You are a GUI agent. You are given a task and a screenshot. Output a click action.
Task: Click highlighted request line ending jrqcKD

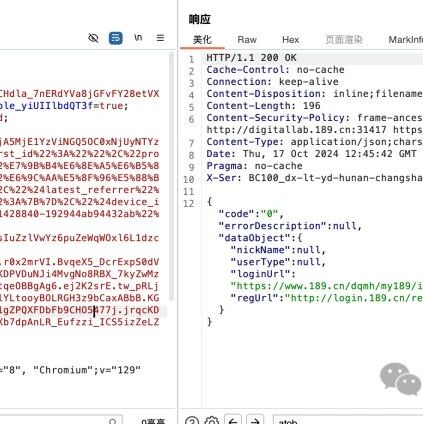coord(79,310)
